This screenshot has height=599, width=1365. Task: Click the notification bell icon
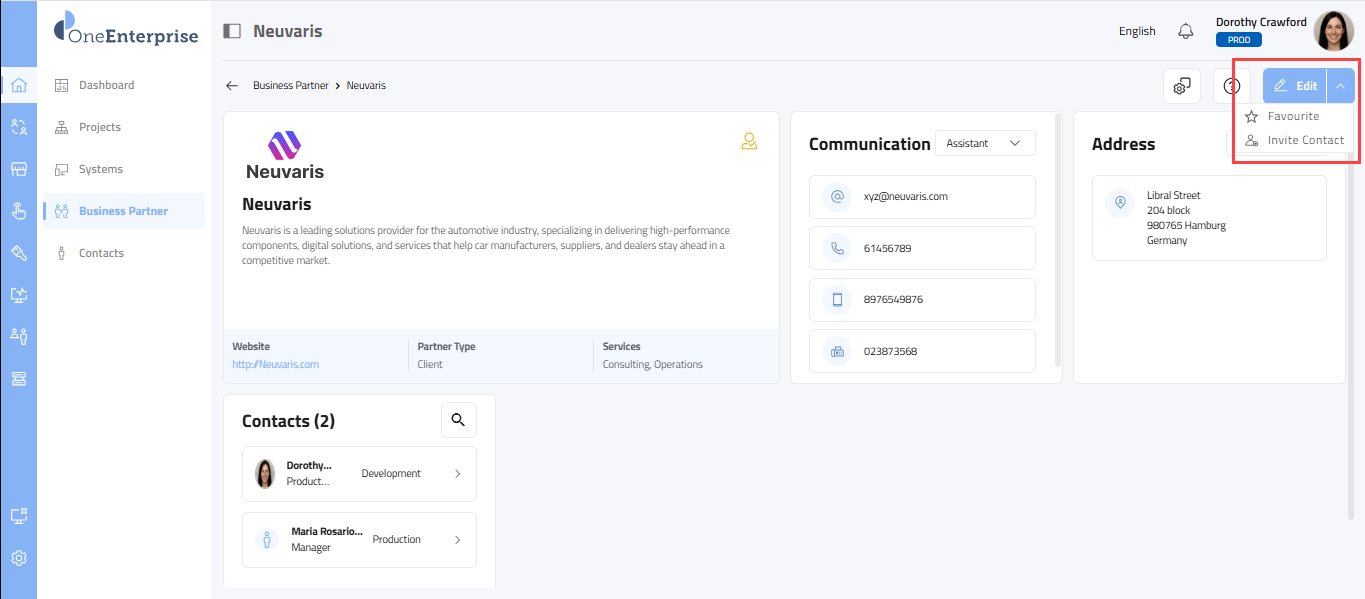[1185, 31]
